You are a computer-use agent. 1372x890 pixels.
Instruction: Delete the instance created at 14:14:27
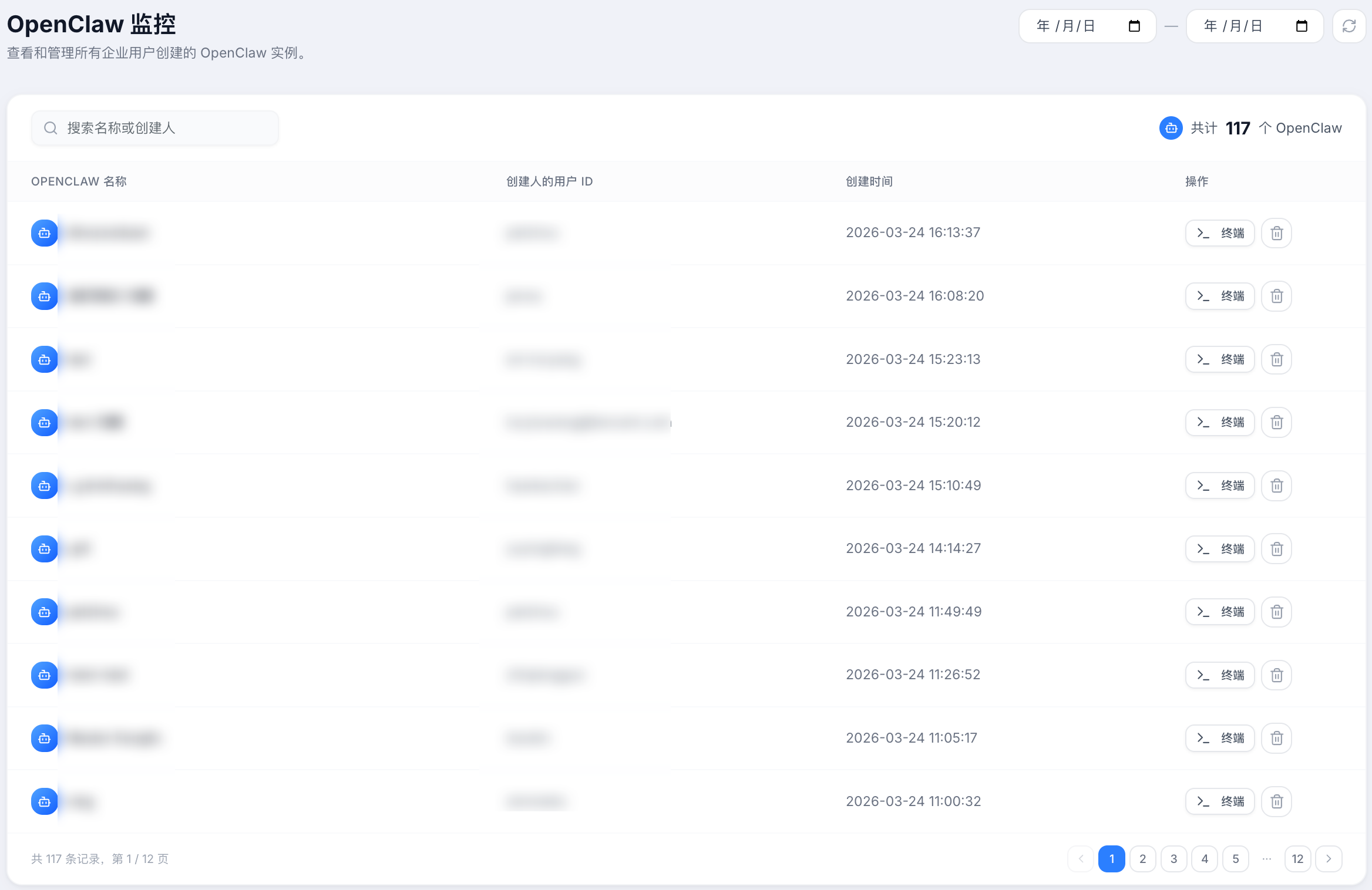(x=1276, y=549)
